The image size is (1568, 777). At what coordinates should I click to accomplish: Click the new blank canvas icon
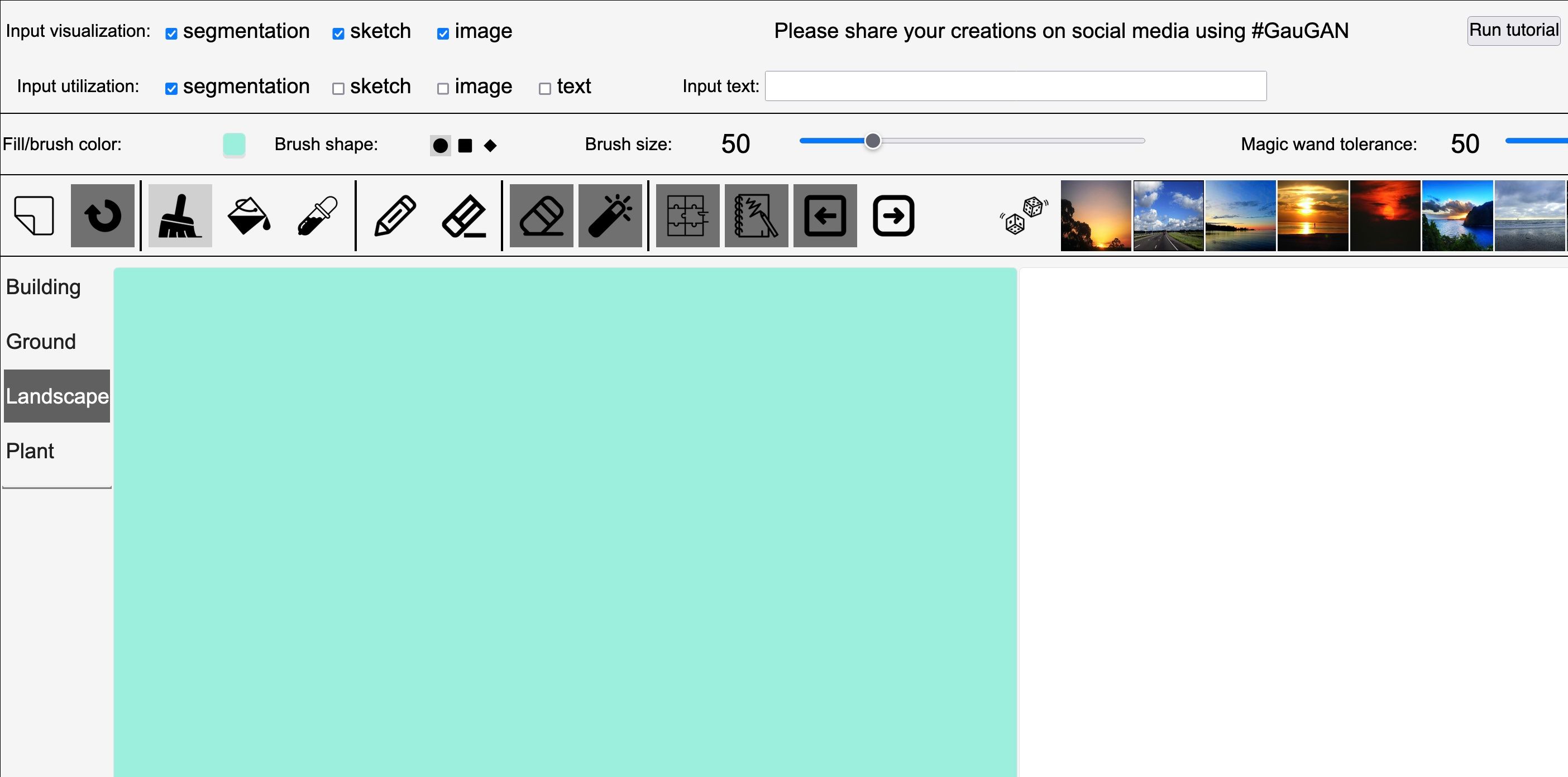(34, 215)
